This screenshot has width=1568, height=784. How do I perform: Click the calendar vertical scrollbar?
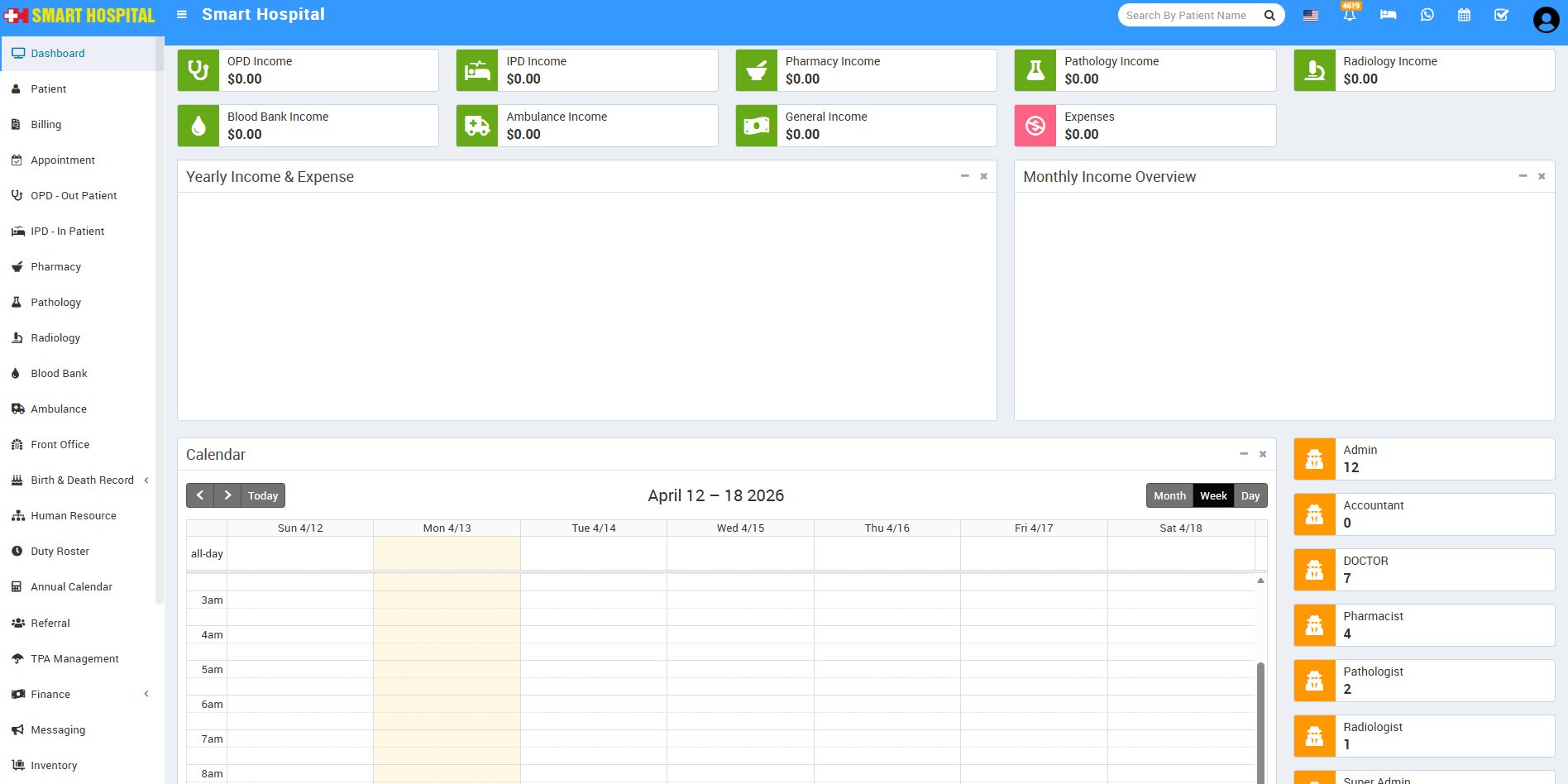pos(1260,724)
